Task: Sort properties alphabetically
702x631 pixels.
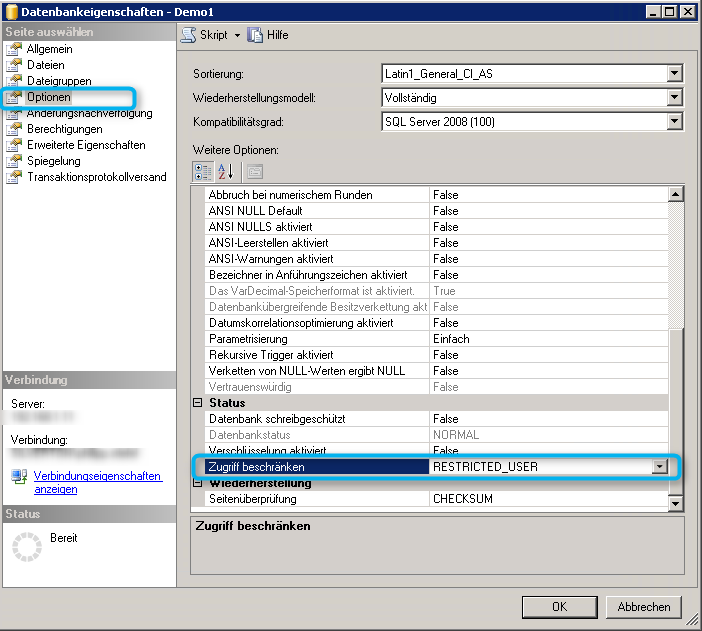Action: [x=226, y=172]
